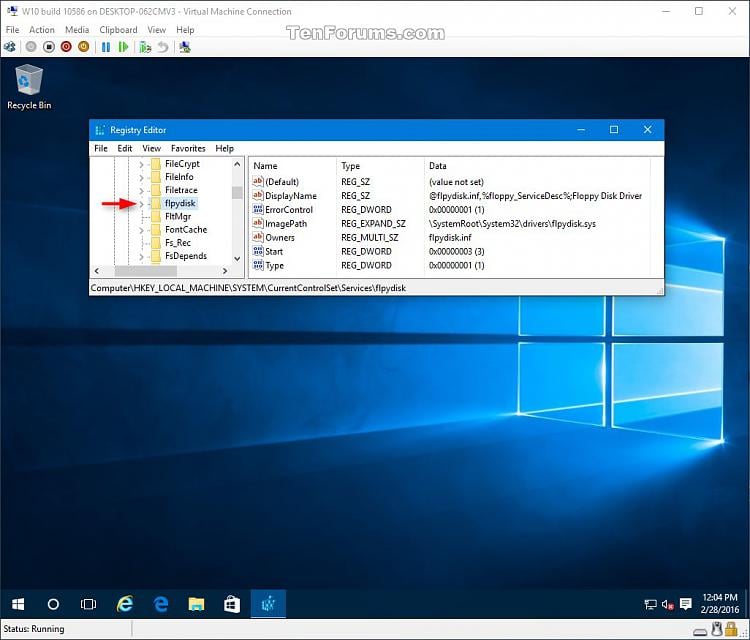Image resolution: width=750 pixels, height=640 pixels.
Task: Select the Owners value row
Action: 280,237
